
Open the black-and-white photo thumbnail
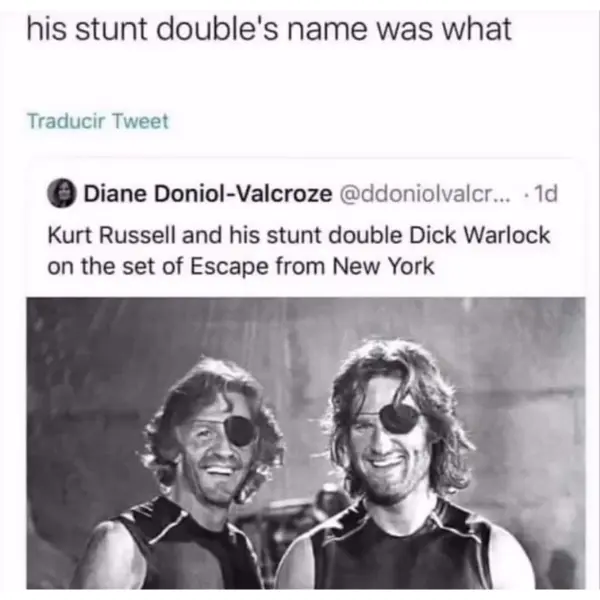[x=306, y=443]
